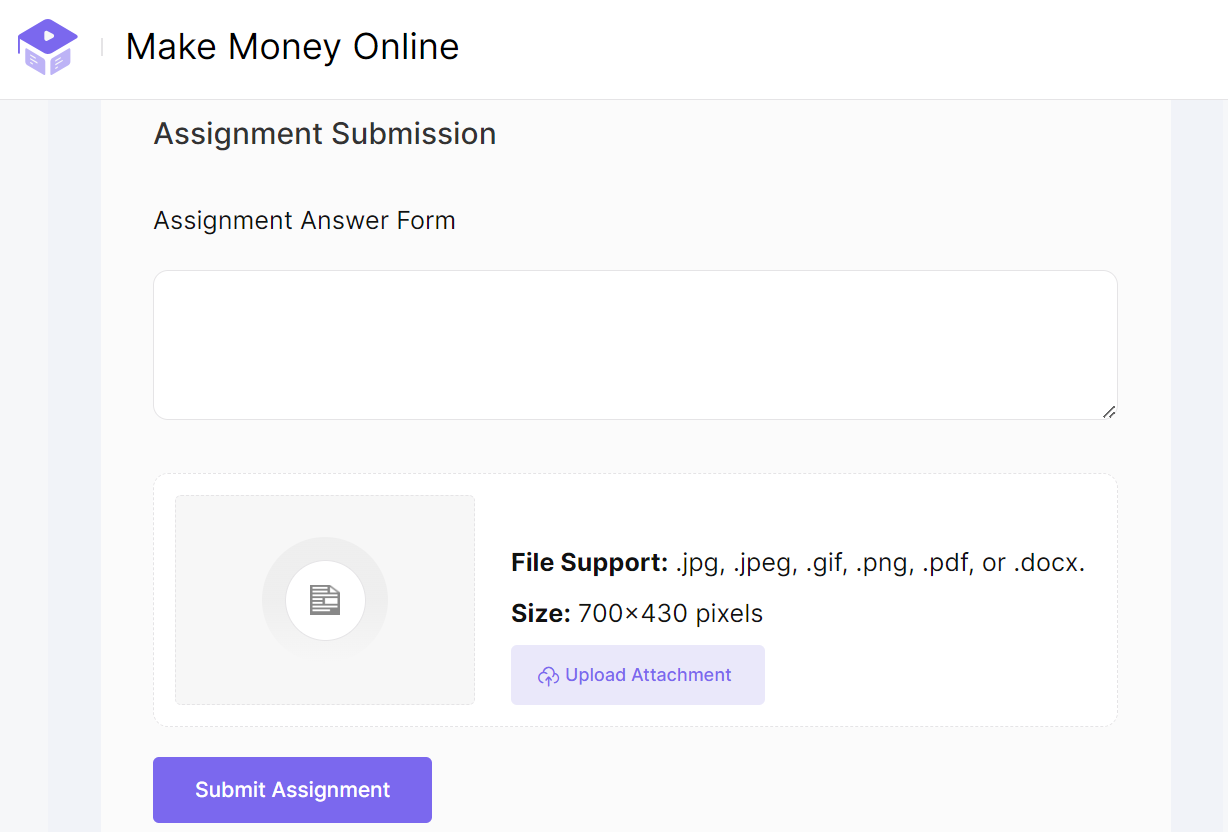Open the 'Make Money Online' site title link
The height and width of the screenshot is (832, 1228).
[292, 46]
